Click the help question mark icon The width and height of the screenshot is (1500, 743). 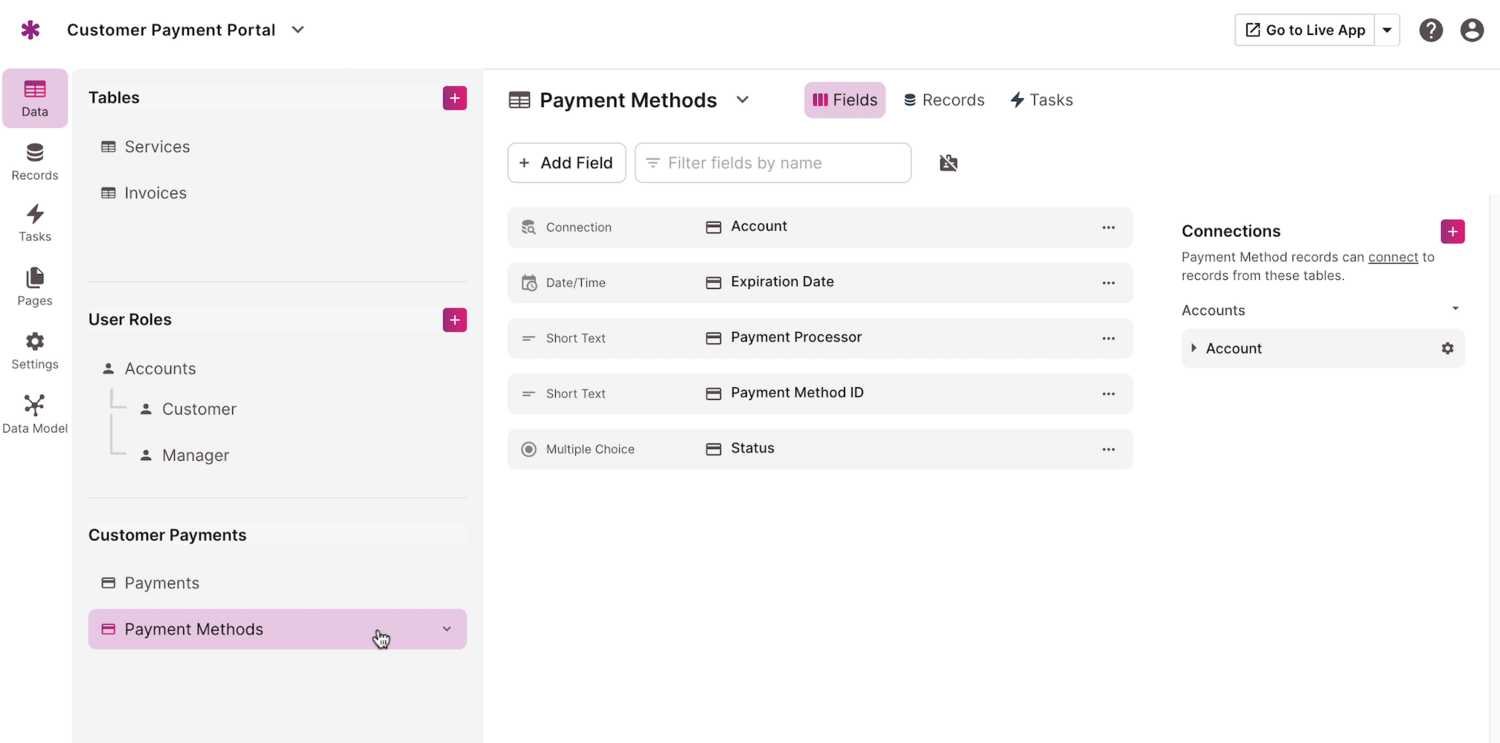[x=1431, y=30]
